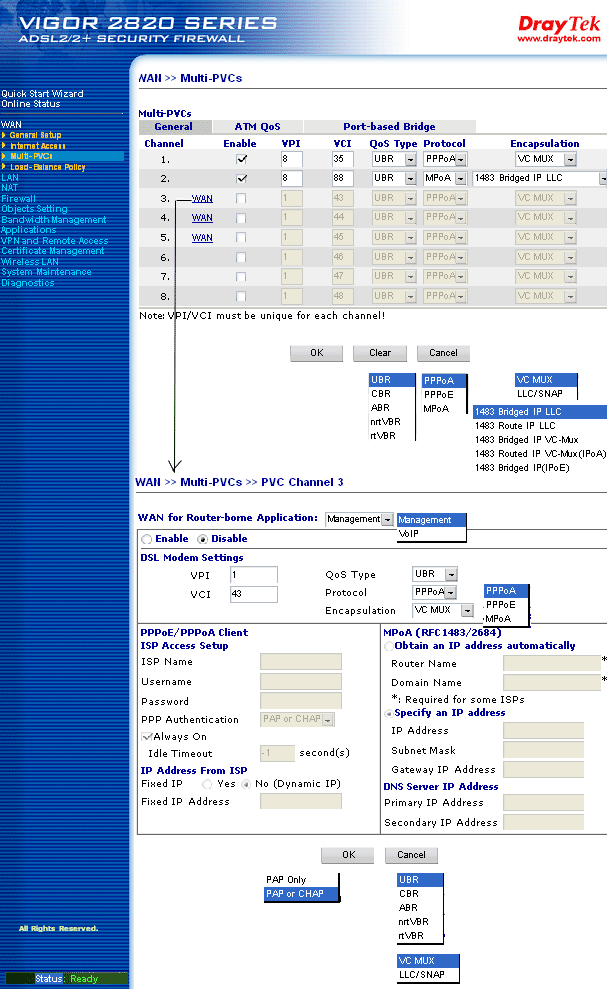Open Diagnostics menu
Image resolution: width=607 pixels, height=992 pixels.
(28, 283)
